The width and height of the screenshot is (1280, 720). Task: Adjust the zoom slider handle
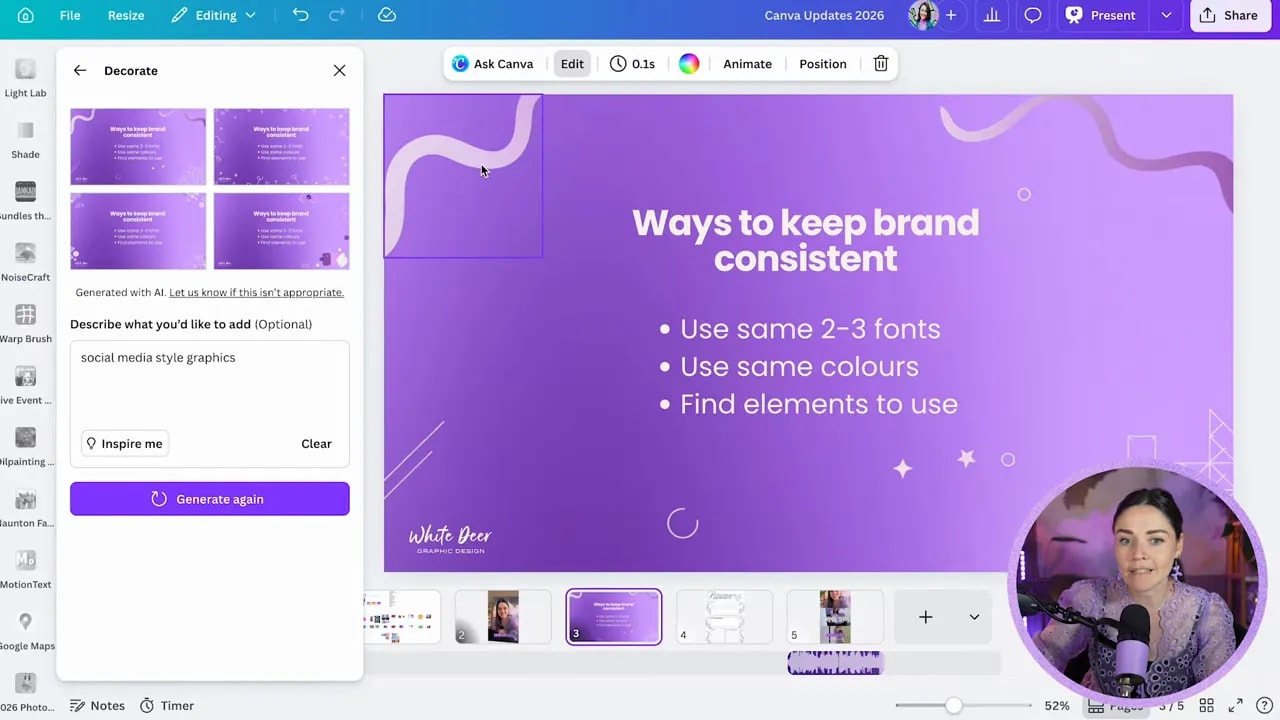(954, 706)
